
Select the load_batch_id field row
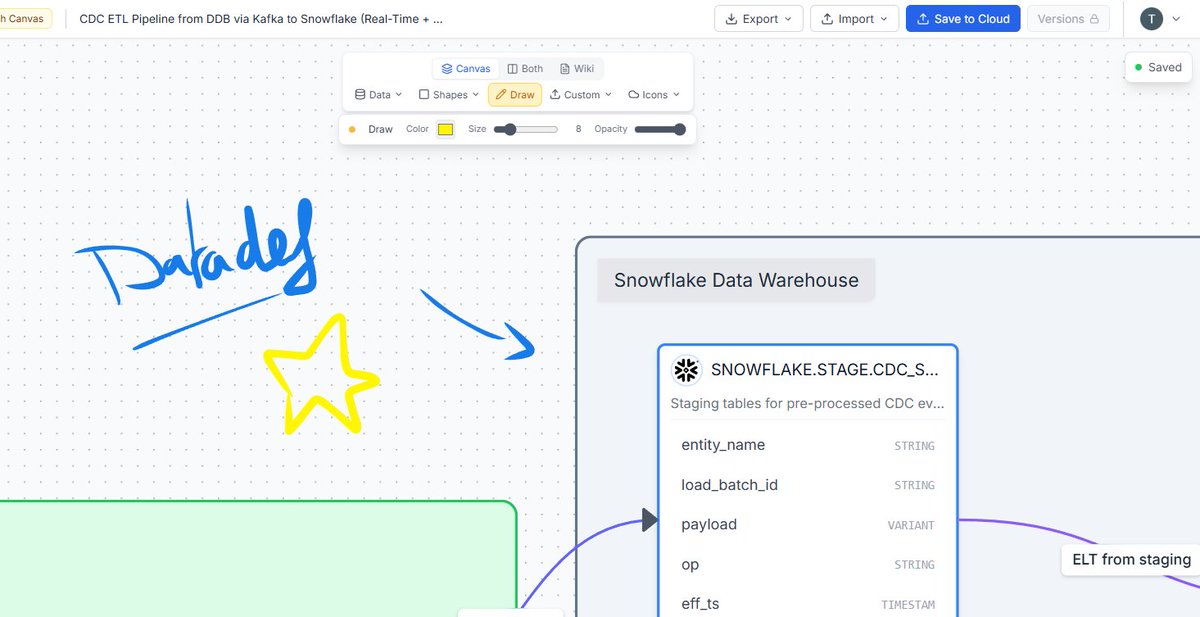pyautogui.click(x=807, y=485)
